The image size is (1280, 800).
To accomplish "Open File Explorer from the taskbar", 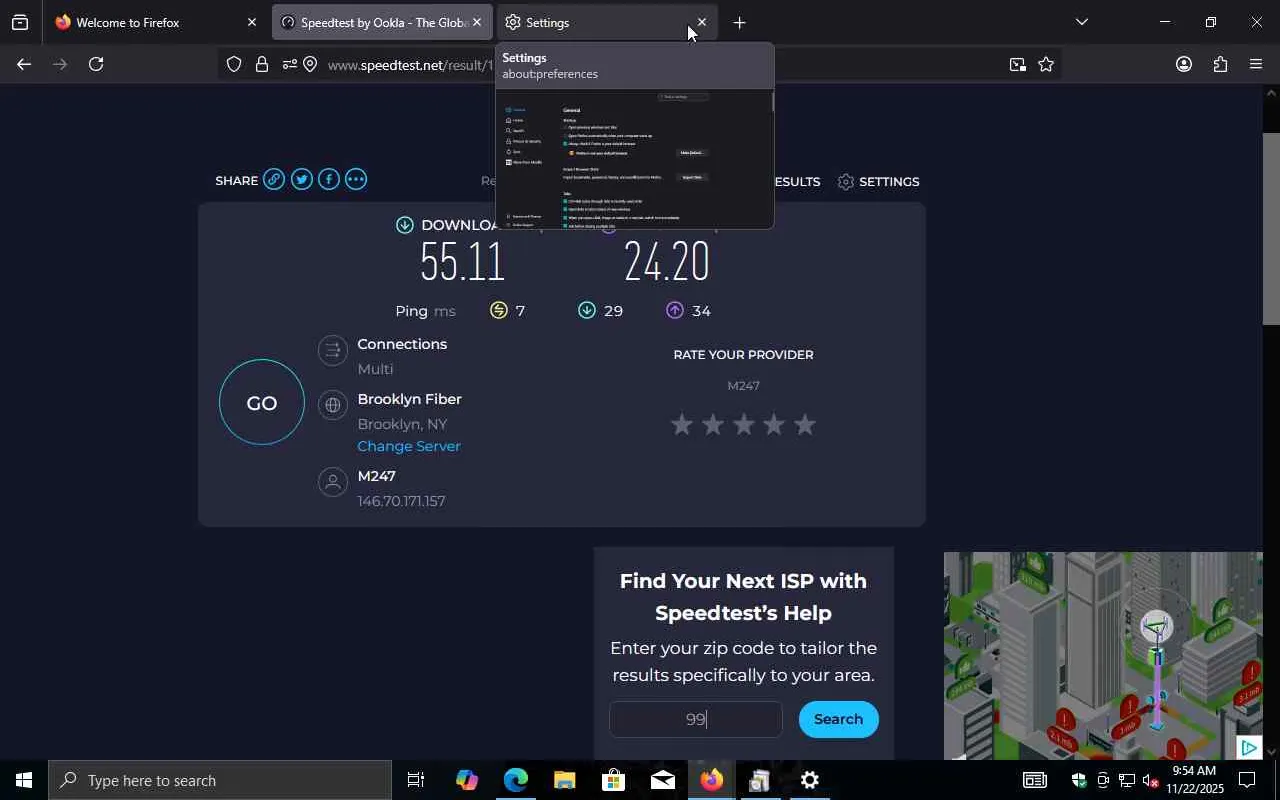I will 565,780.
